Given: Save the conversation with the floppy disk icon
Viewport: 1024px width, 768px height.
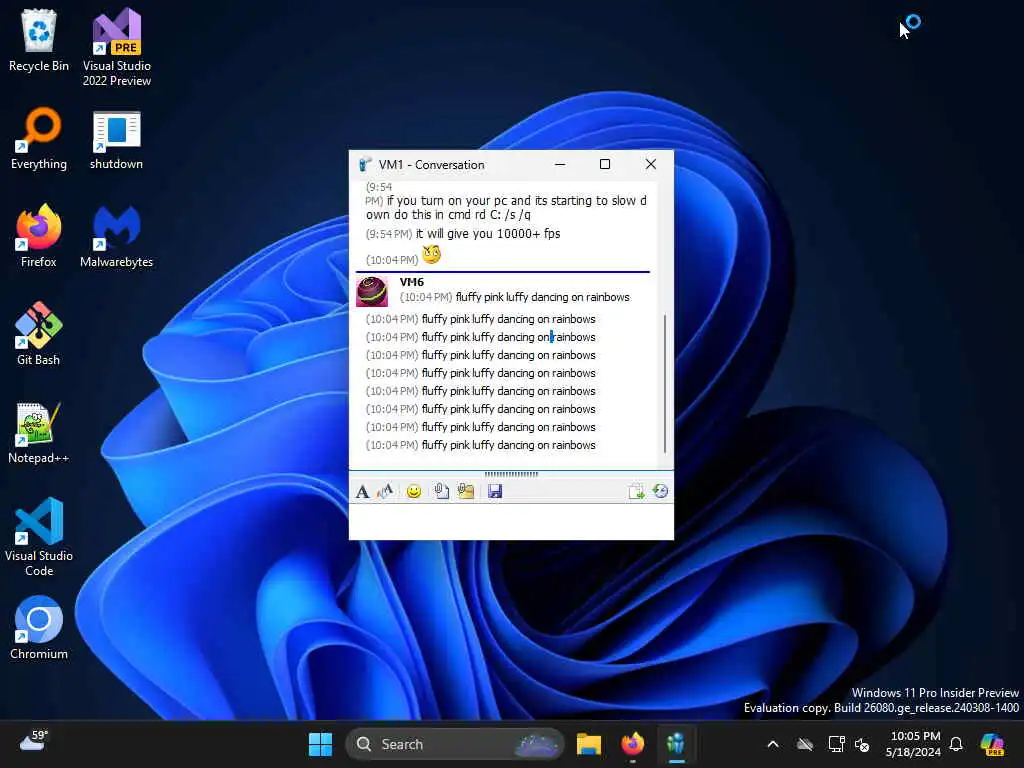Looking at the screenshot, I should 495,491.
